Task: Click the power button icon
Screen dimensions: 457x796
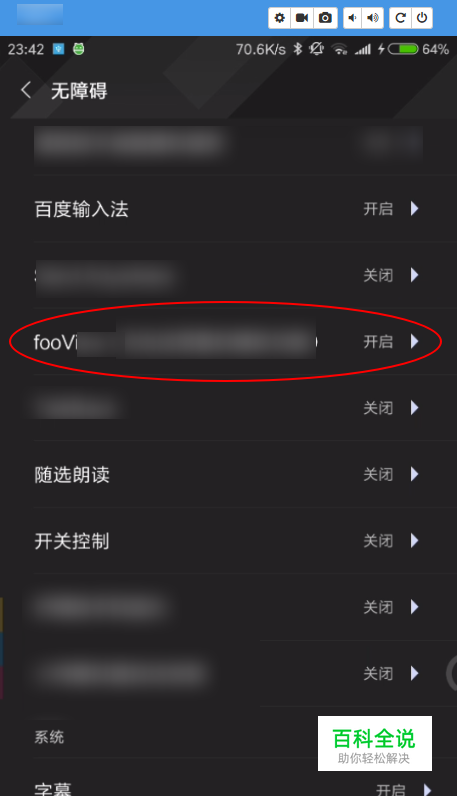Action: point(422,18)
